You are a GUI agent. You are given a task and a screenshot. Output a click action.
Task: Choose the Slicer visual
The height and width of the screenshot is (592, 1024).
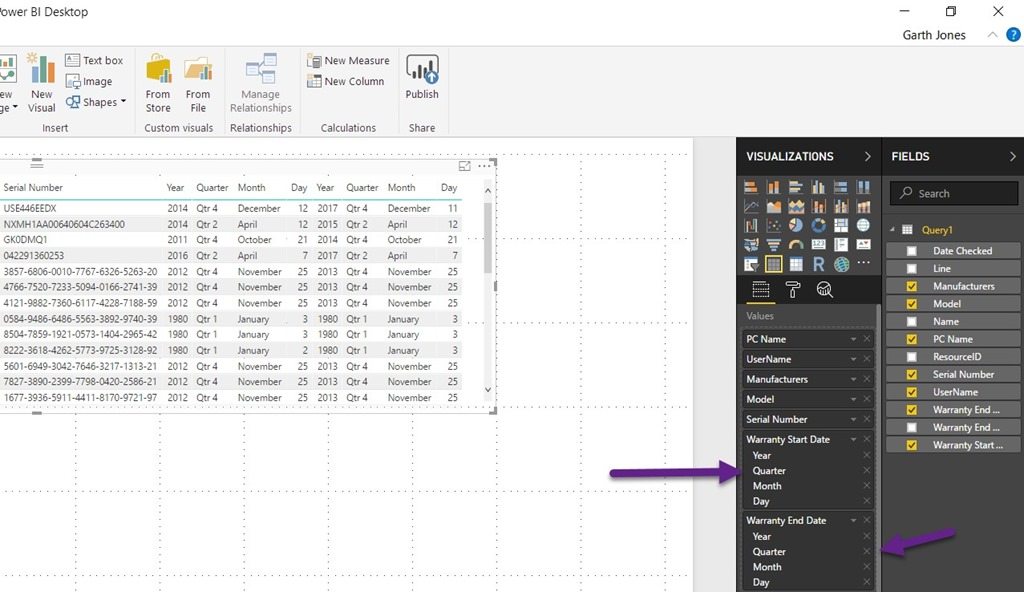tap(751, 265)
